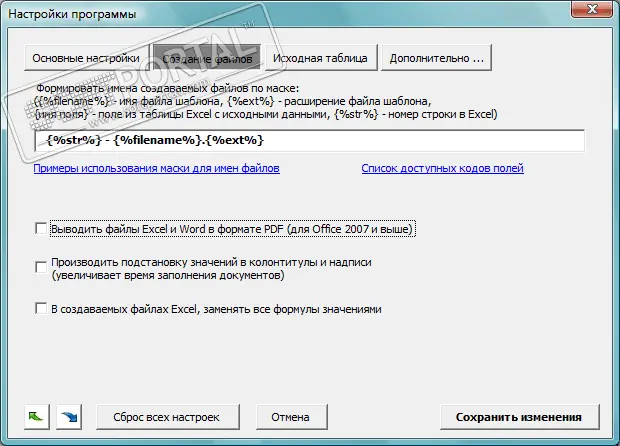Screen dimensions: 620x446
Task: Open the Дополнительно ... tab
Action: tap(437, 58)
